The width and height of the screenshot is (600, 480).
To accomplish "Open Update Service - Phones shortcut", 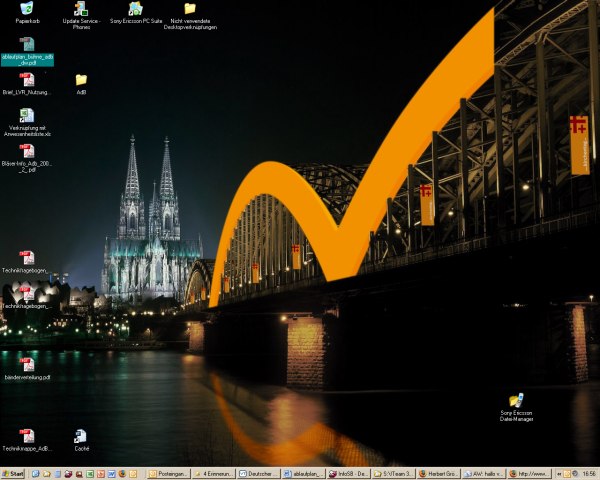I will pos(81,9).
